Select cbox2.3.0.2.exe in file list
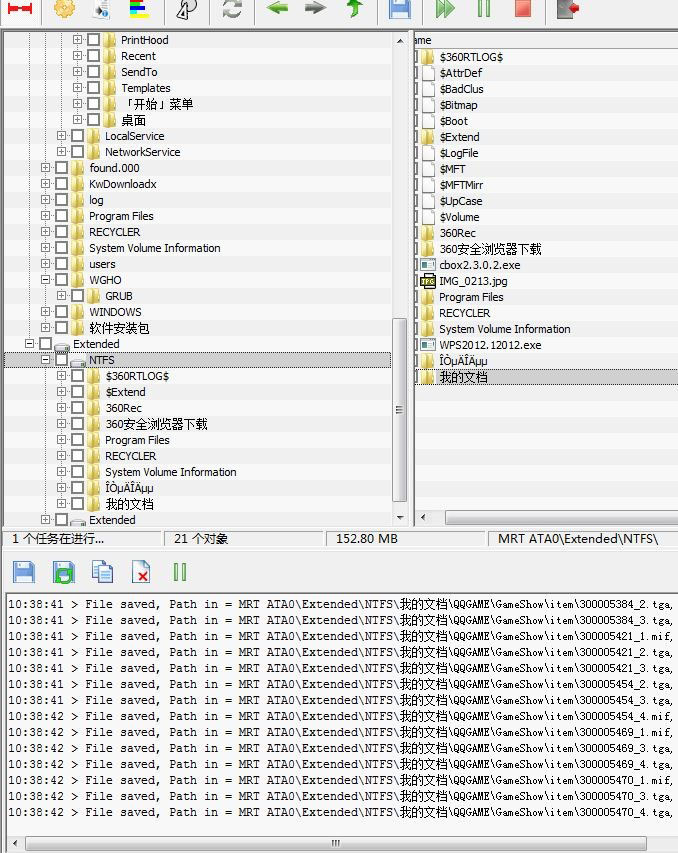The width and height of the screenshot is (678, 853). tap(479, 265)
